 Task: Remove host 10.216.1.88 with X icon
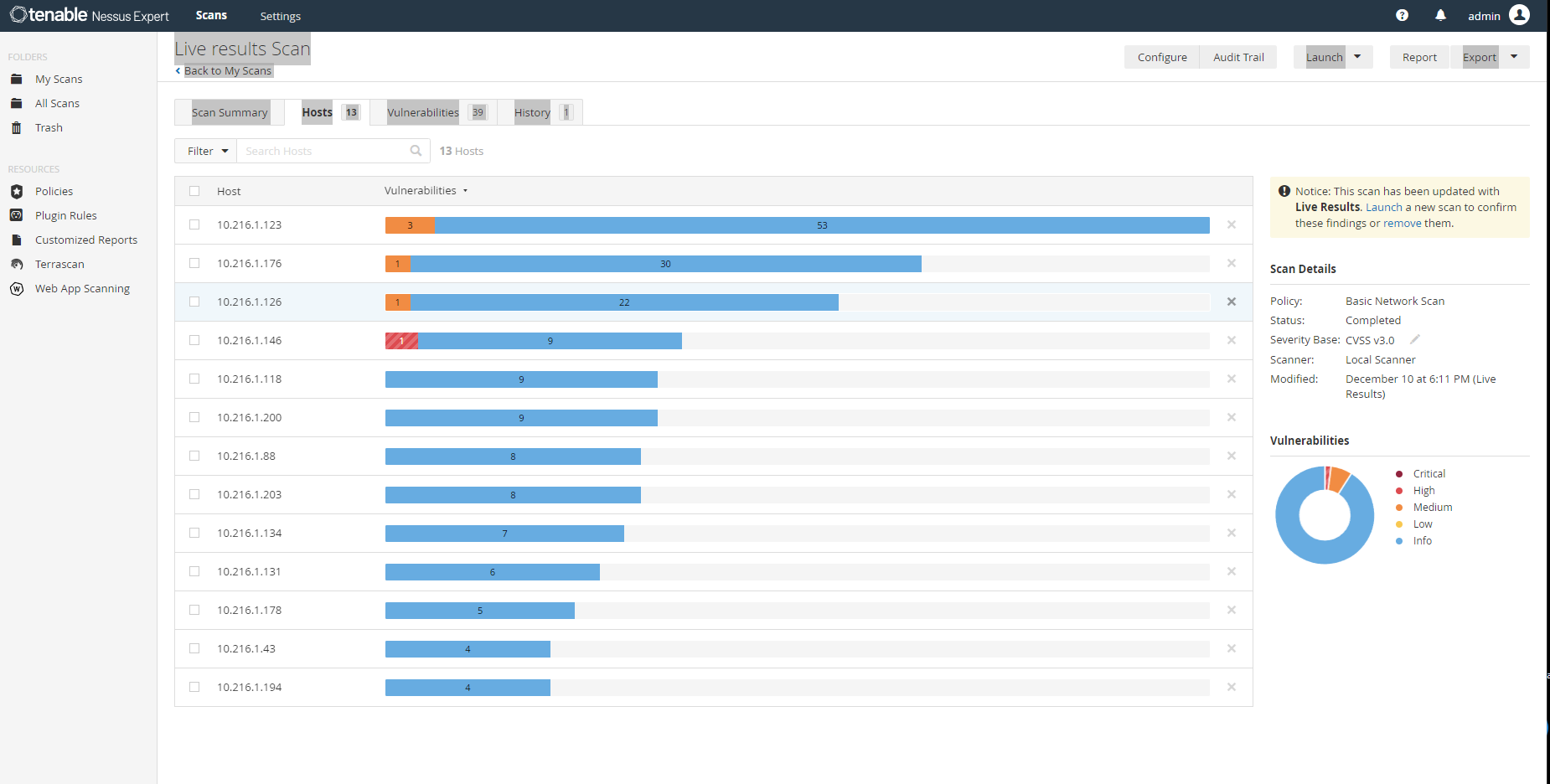(x=1232, y=456)
